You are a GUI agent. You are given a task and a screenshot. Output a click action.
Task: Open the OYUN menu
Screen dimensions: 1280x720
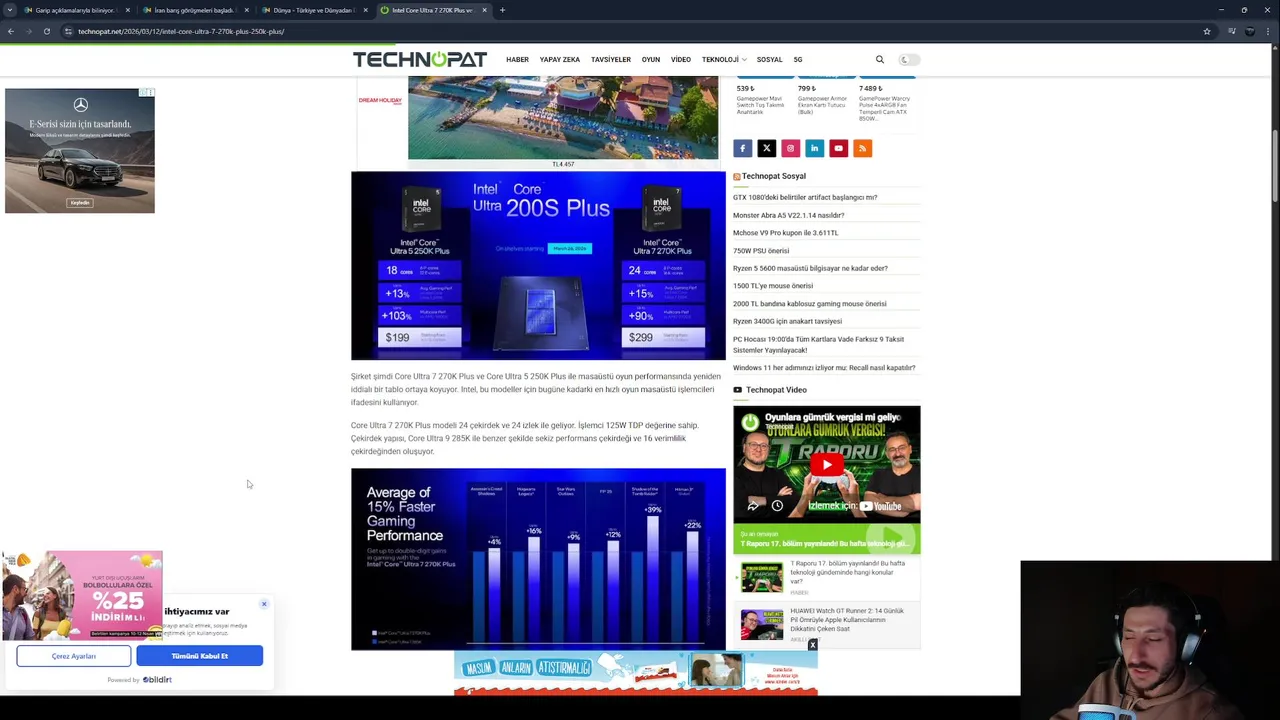651,59
